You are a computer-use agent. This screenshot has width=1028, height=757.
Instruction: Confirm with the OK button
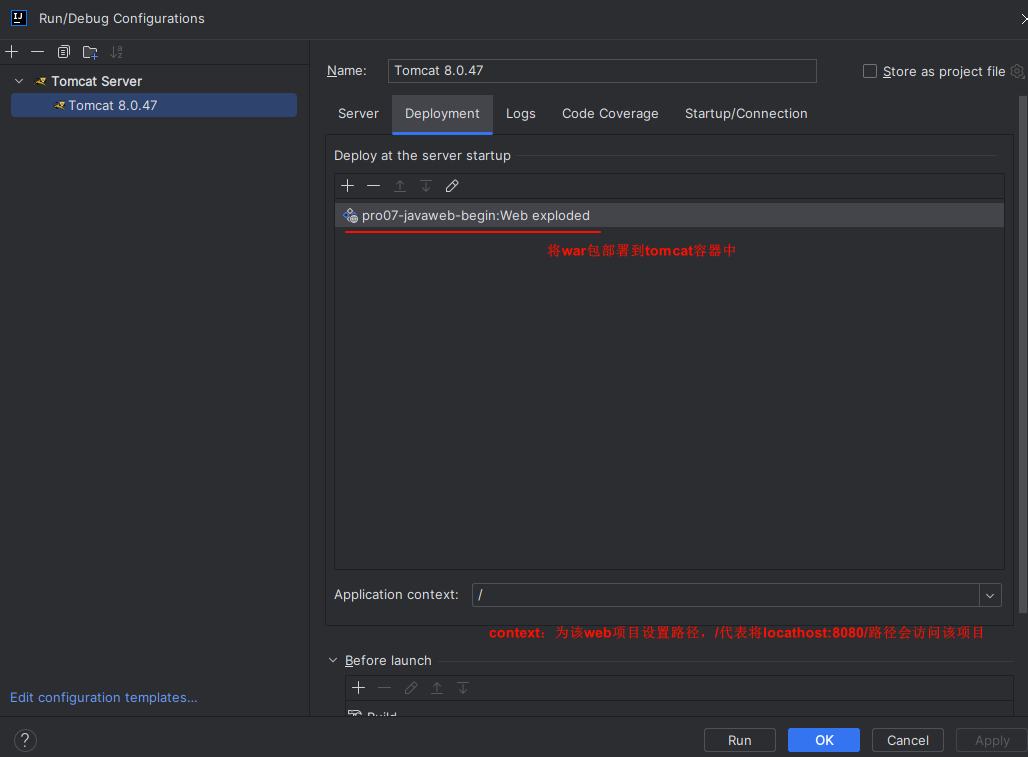pos(824,740)
